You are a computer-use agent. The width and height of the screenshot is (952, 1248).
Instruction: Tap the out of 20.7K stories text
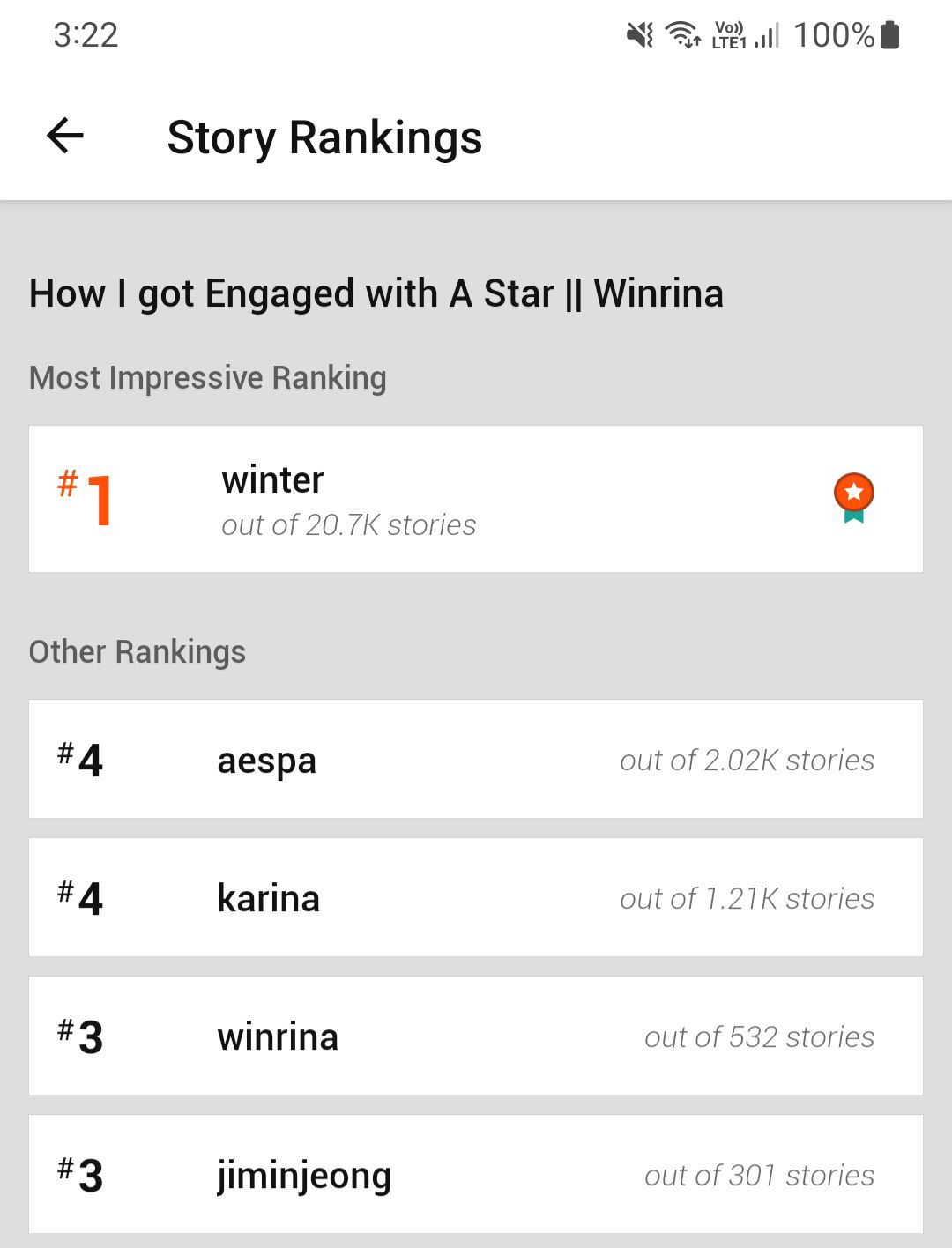[x=349, y=525]
